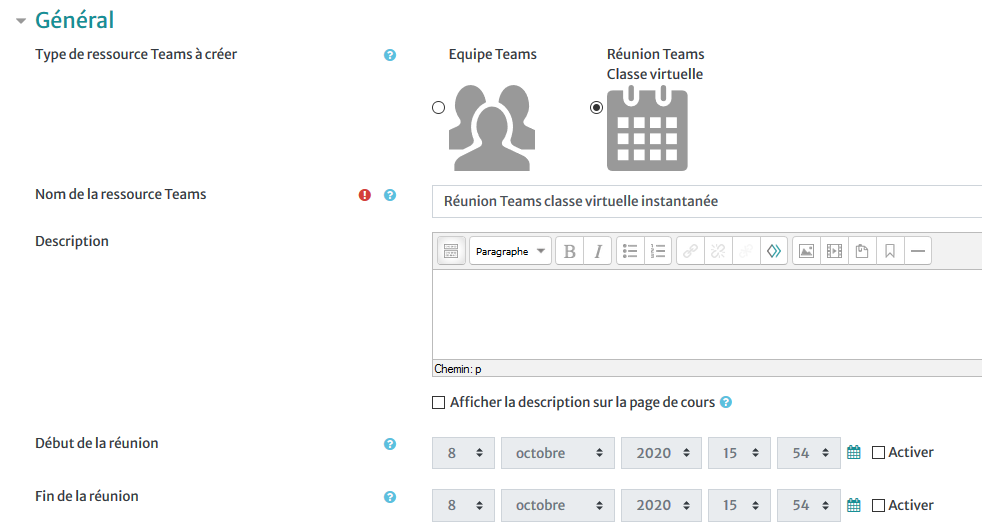Insert an unordered bullet list
Screen dimensions: 982x528
[630, 251]
